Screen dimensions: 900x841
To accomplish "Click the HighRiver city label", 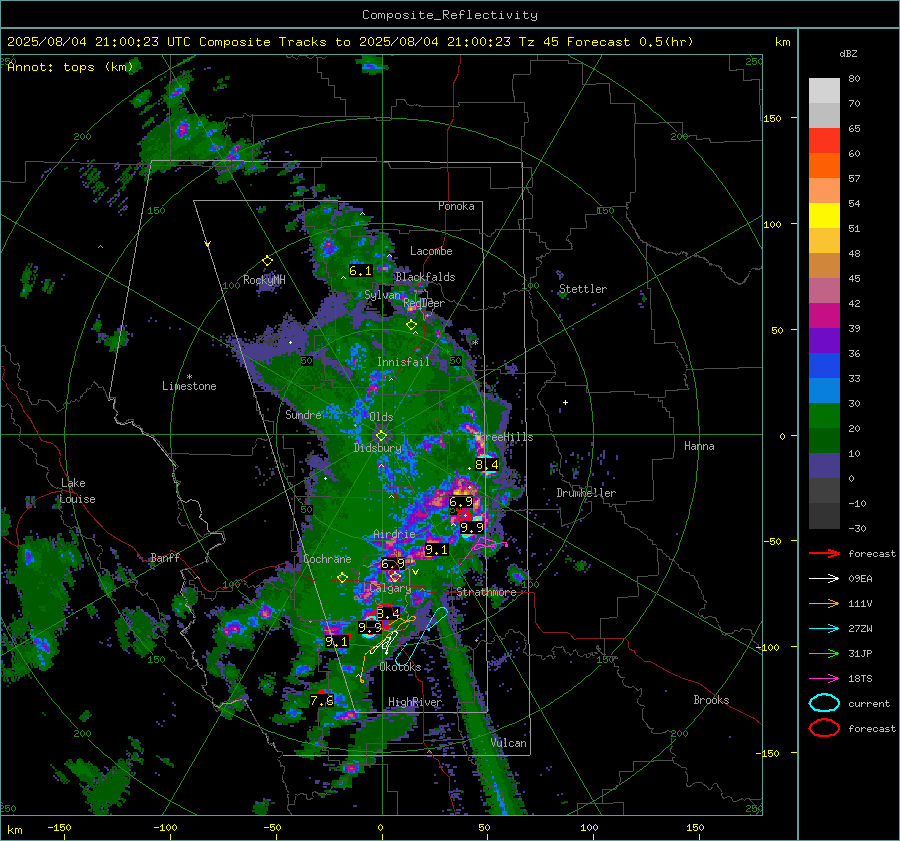I will pos(414,702).
